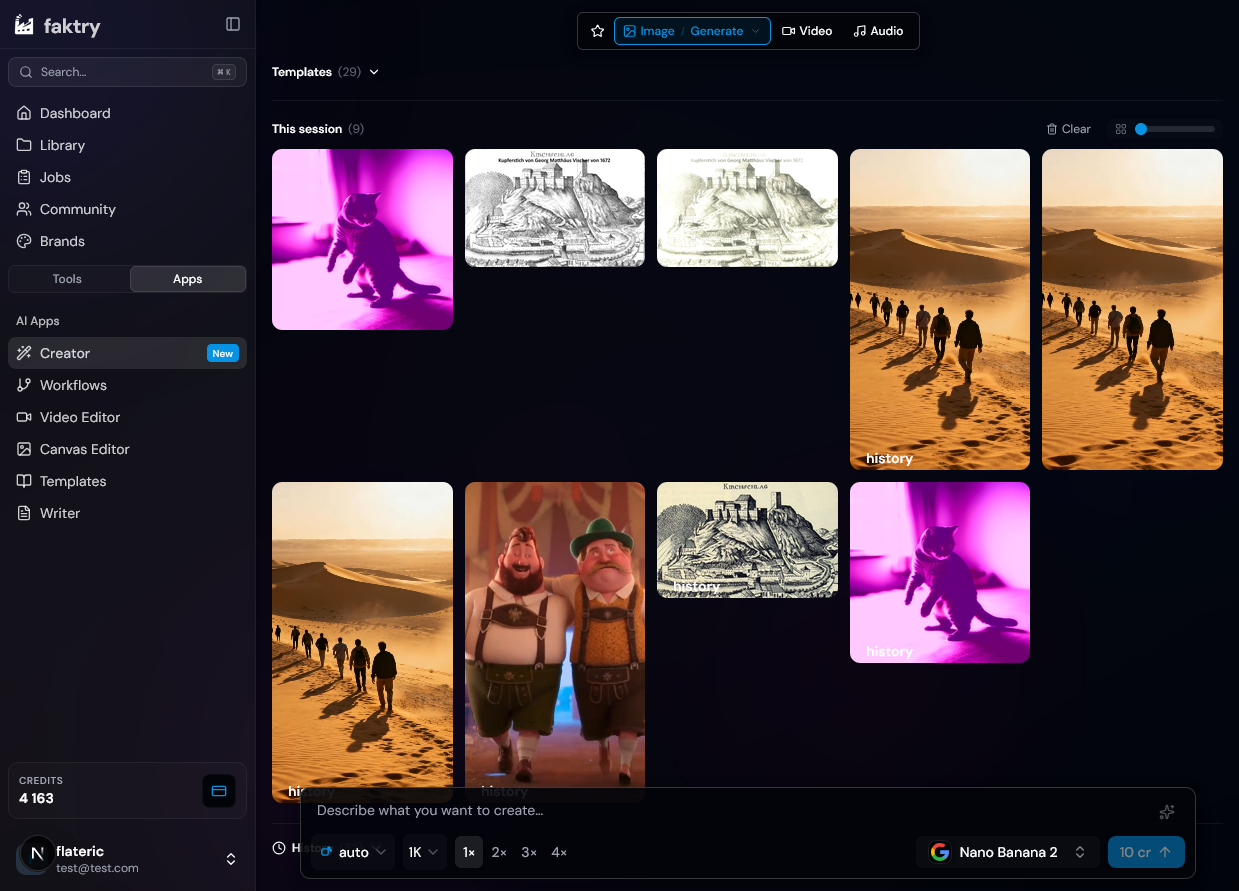
Task: Open the Image / Generate mode dropdown
Action: pyautogui.click(x=692, y=31)
